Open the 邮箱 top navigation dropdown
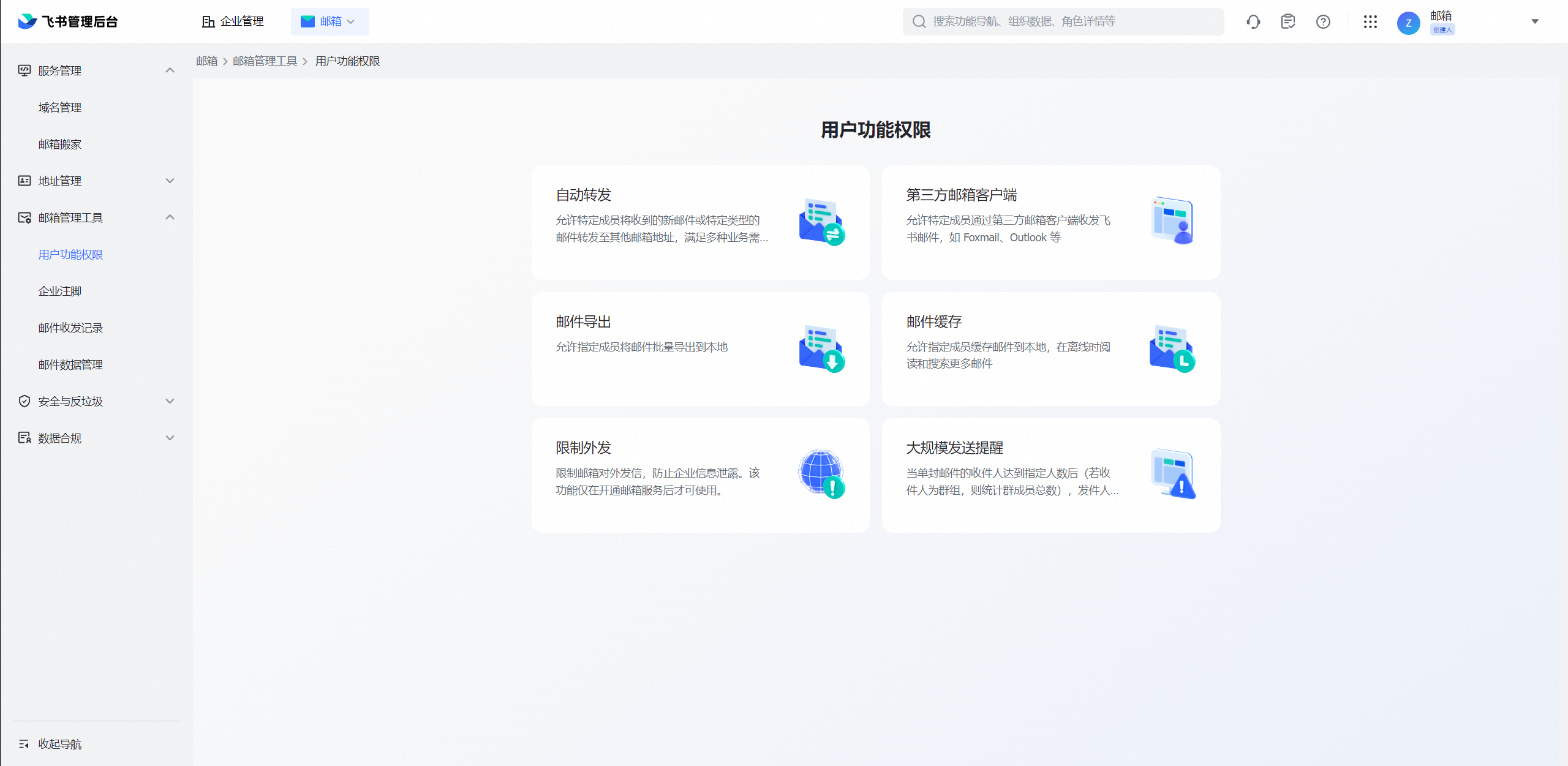Screen dimensions: 1568x766 coord(330,21)
